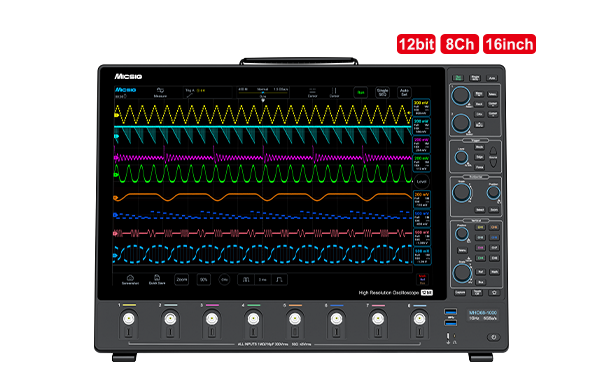
Task: Open light-blue channel 8 settings box
Action: (x=421, y=256)
